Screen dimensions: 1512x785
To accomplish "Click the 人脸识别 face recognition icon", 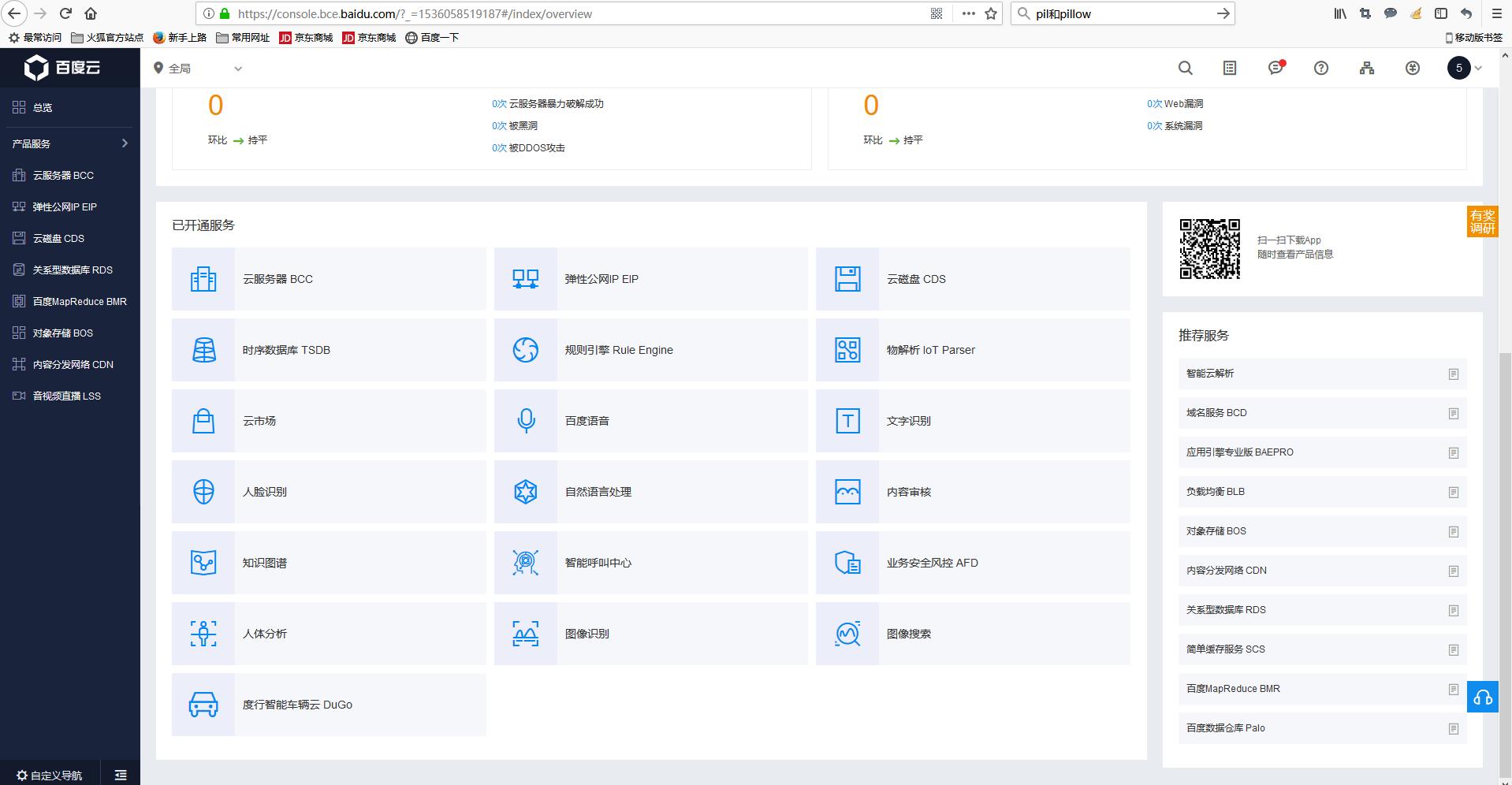I will [x=203, y=492].
